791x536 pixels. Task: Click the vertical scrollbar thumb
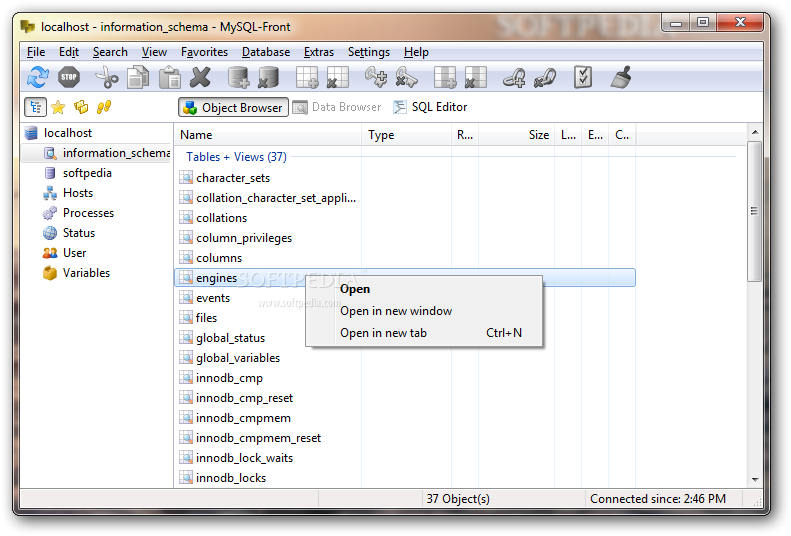click(755, 211)
